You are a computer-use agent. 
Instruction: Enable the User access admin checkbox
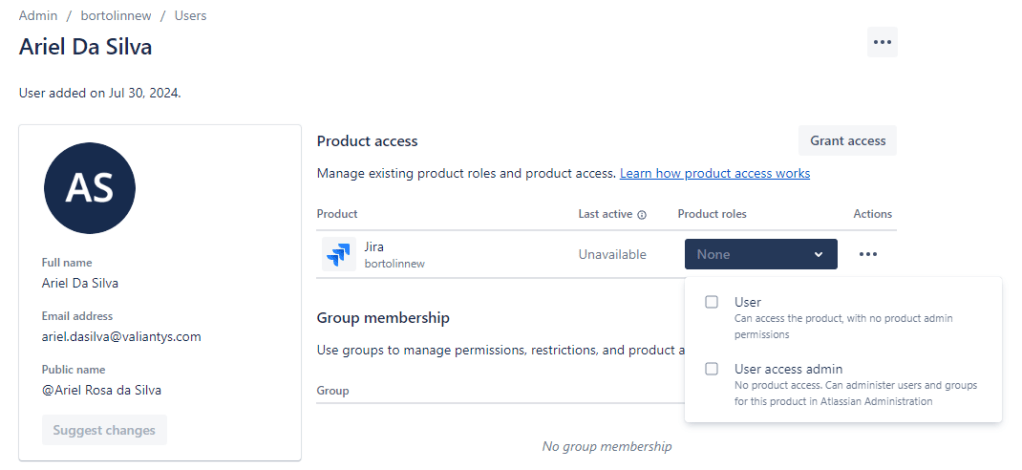(x=711, y=369)
